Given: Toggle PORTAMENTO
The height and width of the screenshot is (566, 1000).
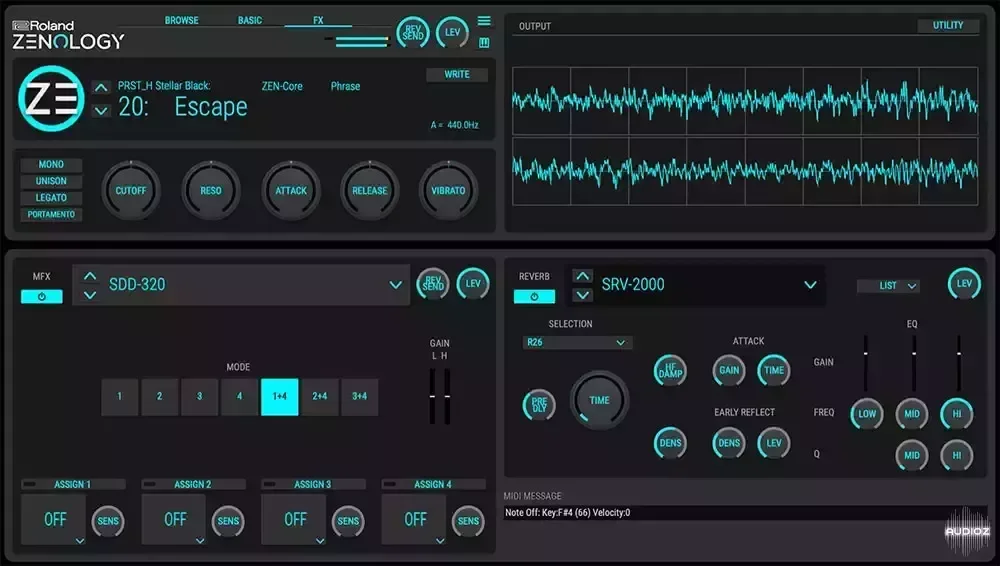Looking at the screenshot, I should [51, 214].
